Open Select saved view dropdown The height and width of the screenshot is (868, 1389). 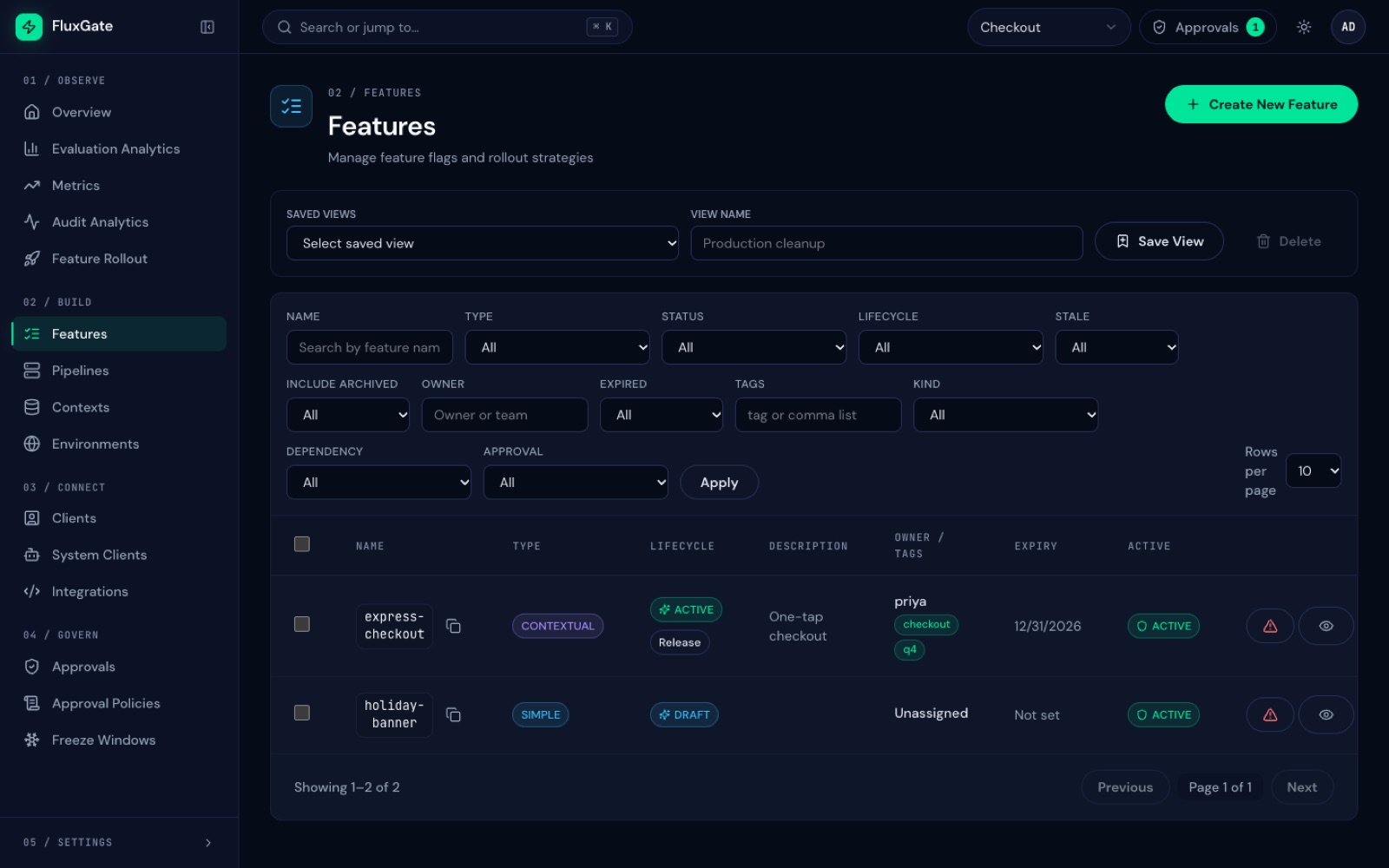click(x=483, y=243)
